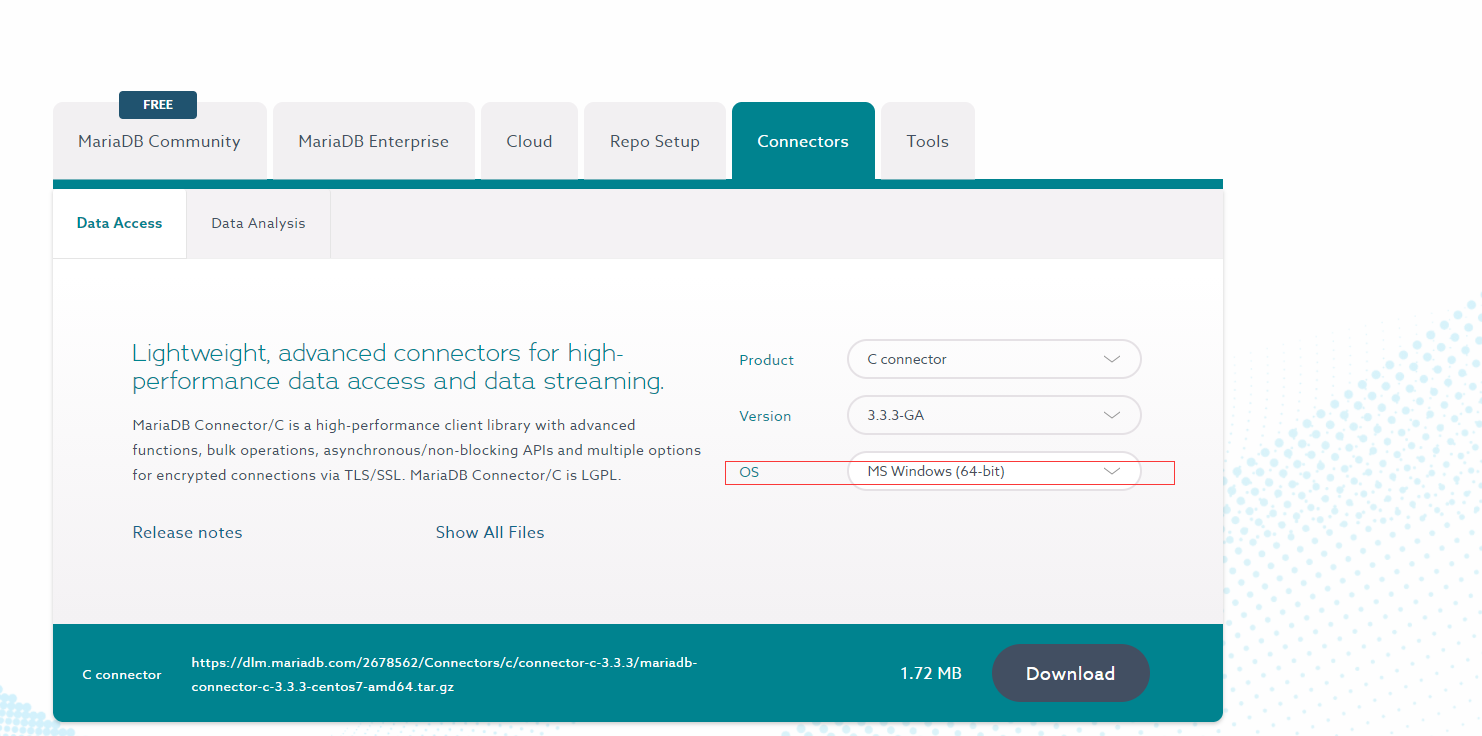
Task: Click the Download button
Action: click(x=1070, y=673)
